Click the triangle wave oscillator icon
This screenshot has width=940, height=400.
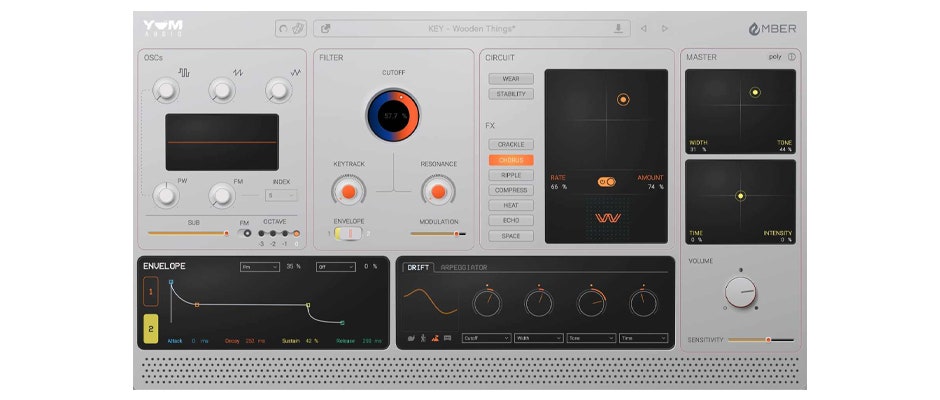(296, 72)
